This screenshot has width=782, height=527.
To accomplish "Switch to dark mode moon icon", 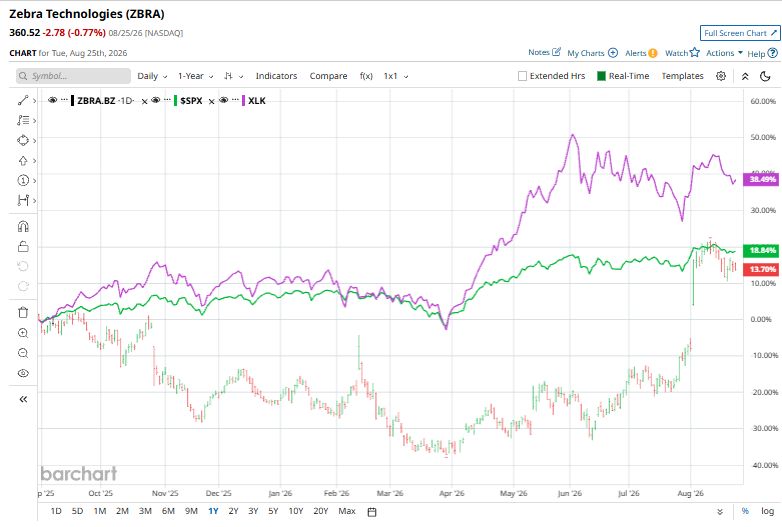I will 766,76.
